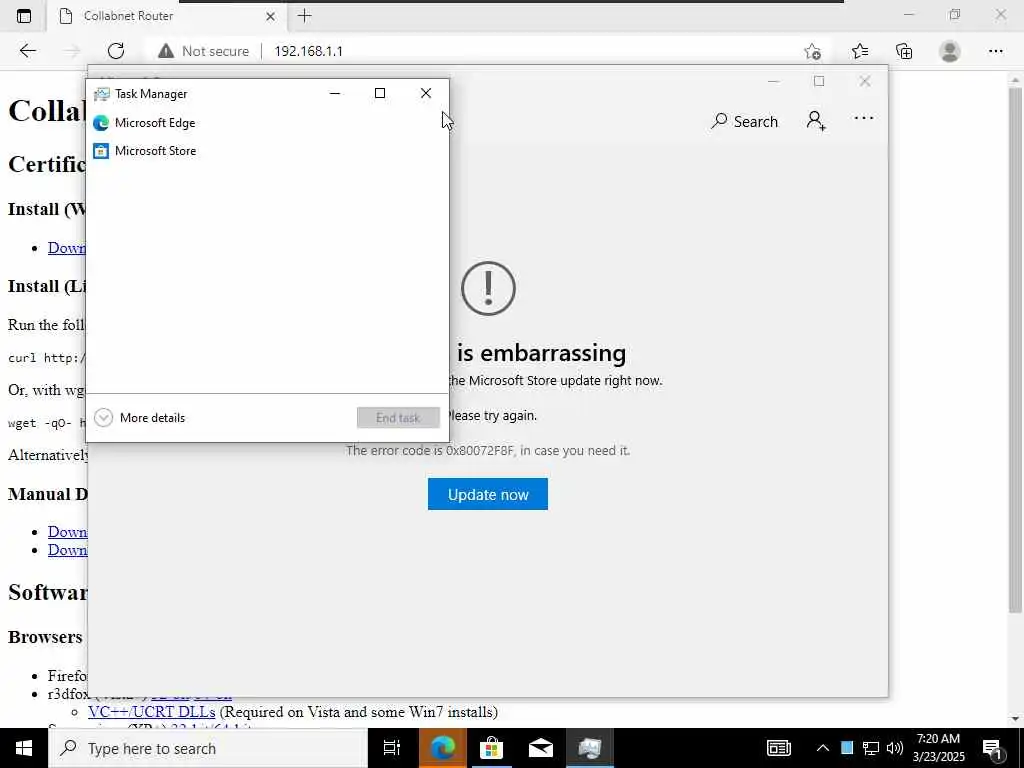
Task: Show hidden system tray icons
Action: tap(823, 748)
